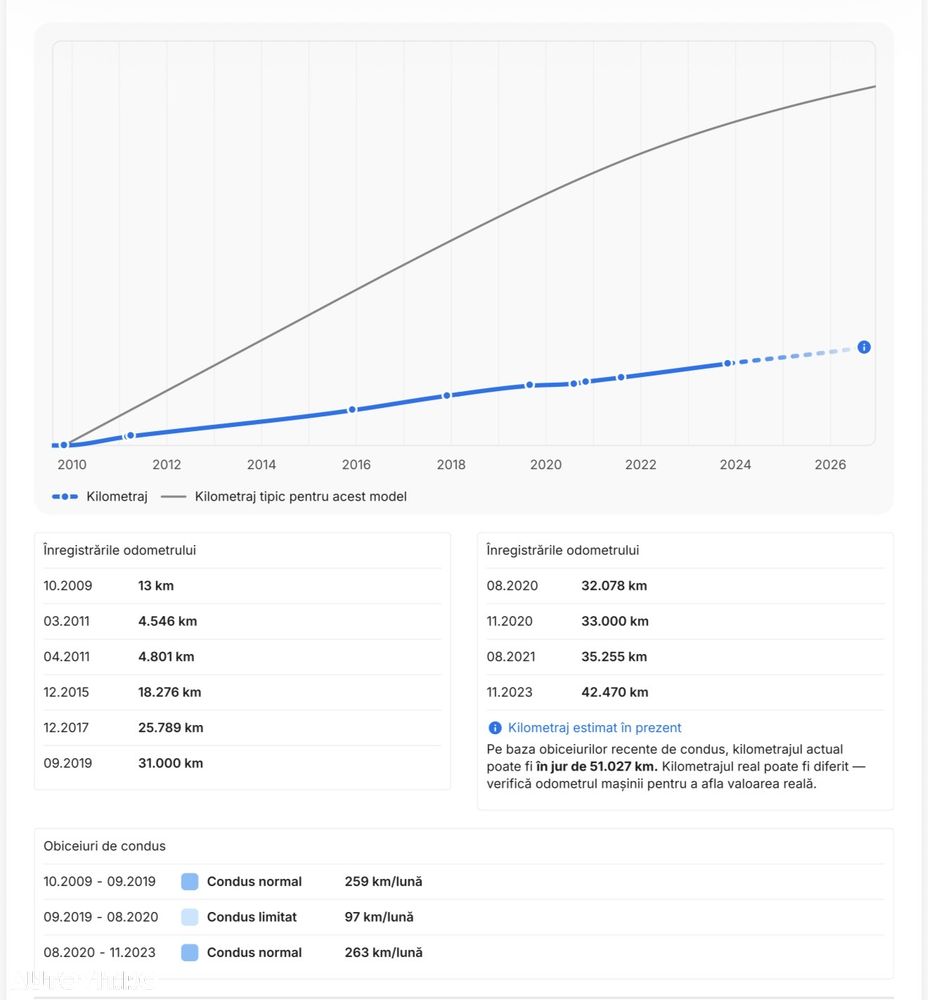Select the '4.801 km' reading

(x=166, y=657)
